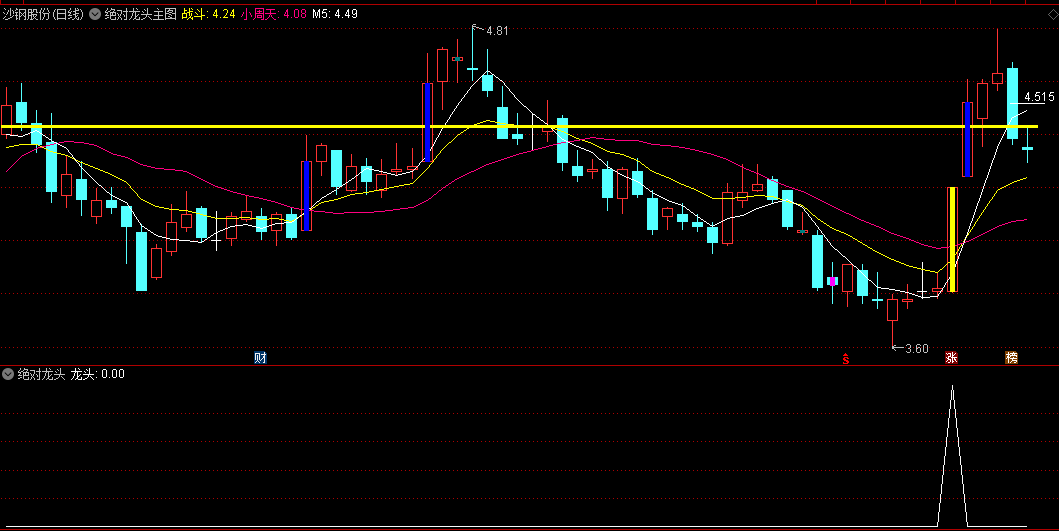
Task: Click the 4.515 current price label
Action: (1039, 97)
